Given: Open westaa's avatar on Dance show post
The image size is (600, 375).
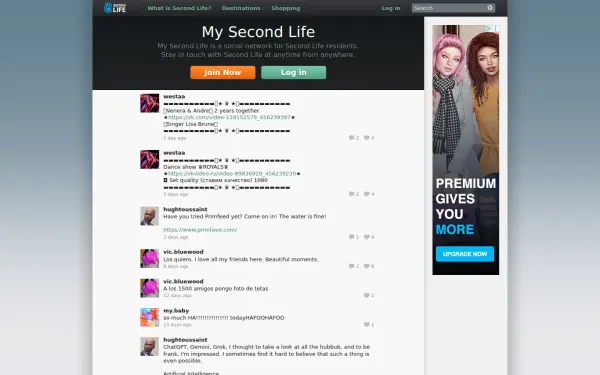Looking at the screenshot, I should (x=149, y=159).
